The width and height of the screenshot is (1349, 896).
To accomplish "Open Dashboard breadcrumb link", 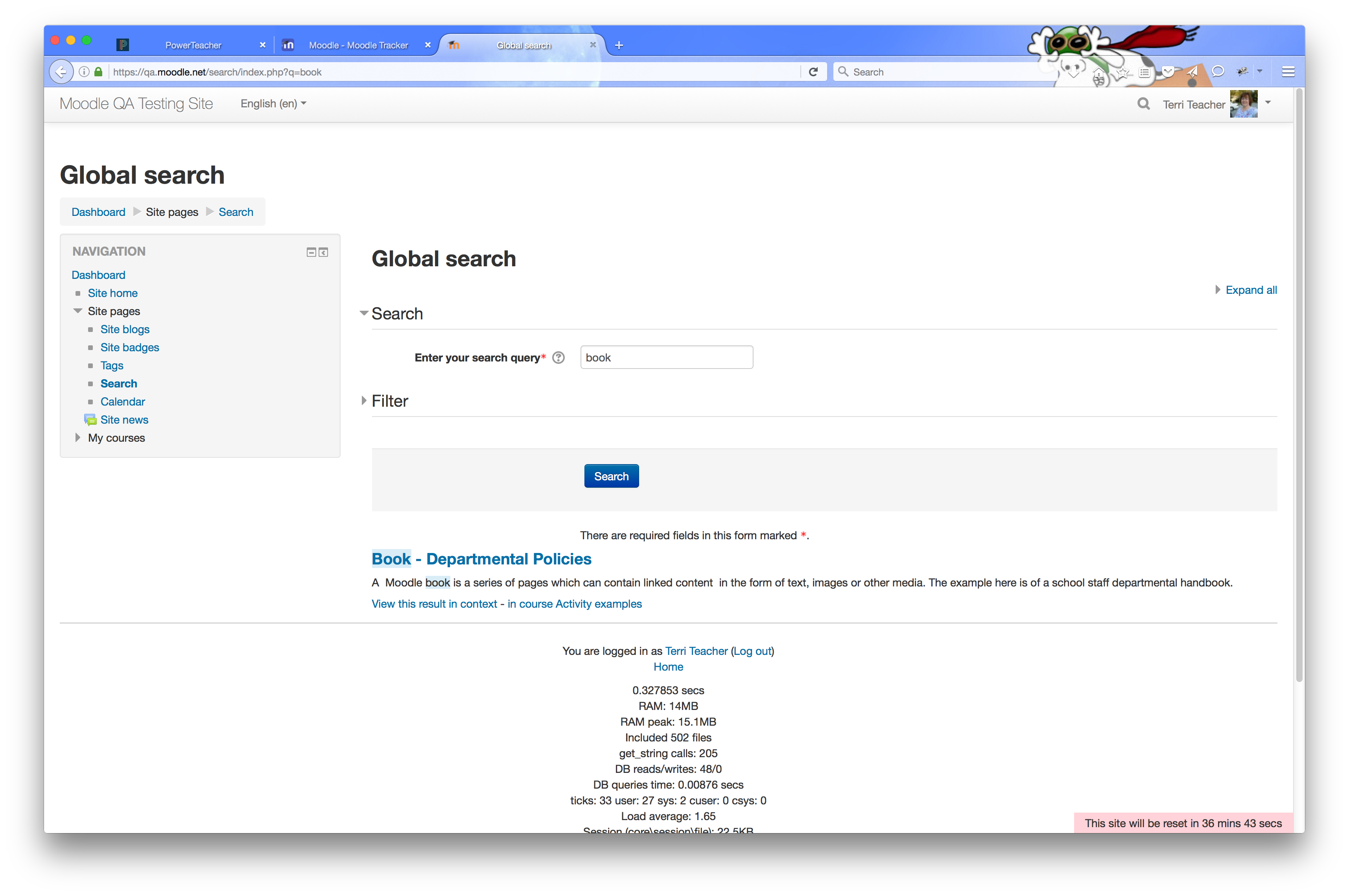I will tap(98, 212).
